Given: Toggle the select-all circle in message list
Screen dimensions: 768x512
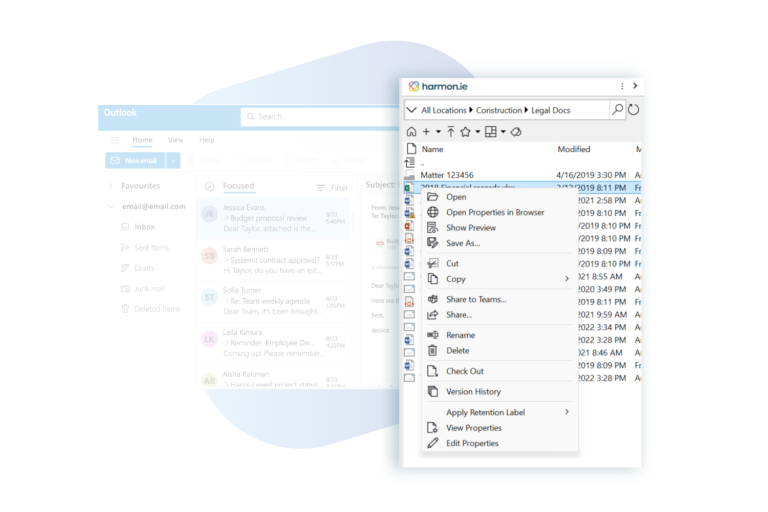Looking at the screenshot, I should [x=209, y=187].
